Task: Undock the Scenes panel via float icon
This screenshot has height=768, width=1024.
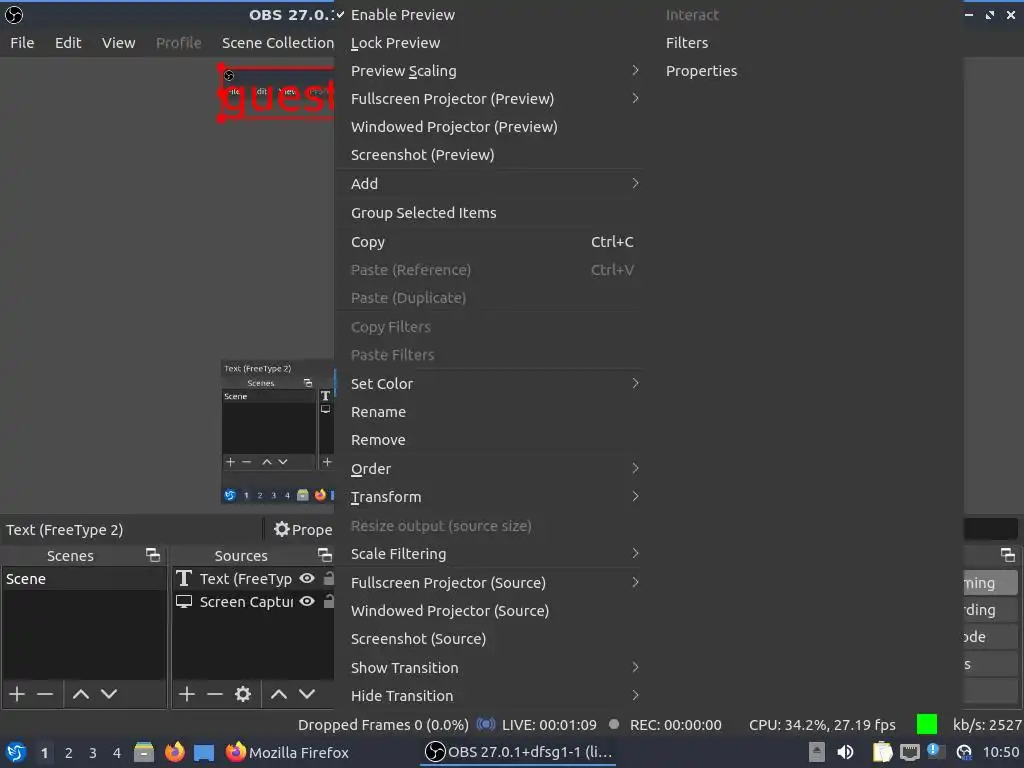Action: click(x=153, y=555)
